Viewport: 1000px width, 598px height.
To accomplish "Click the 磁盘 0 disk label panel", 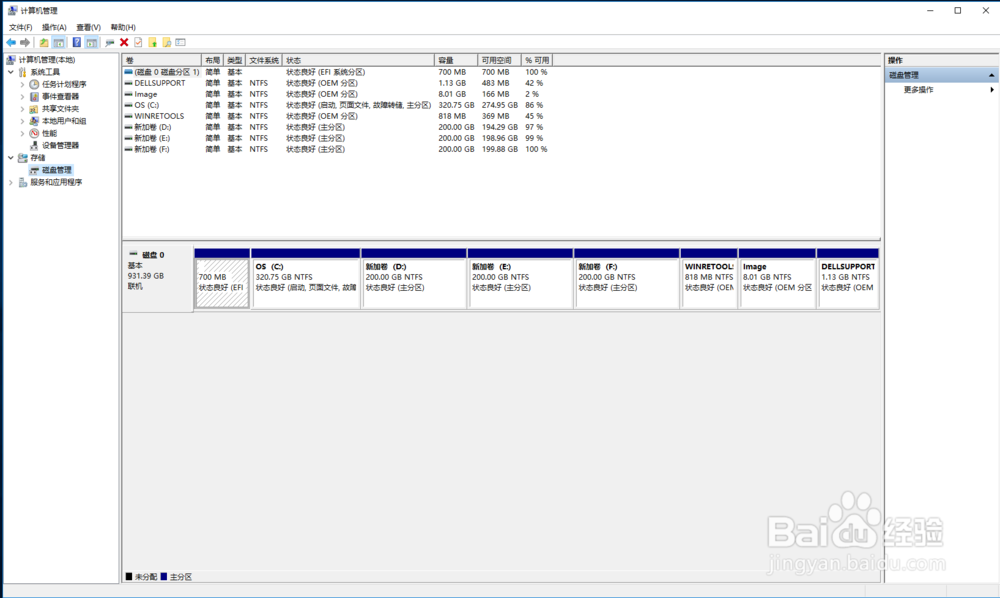I will (x=158, y=279).
